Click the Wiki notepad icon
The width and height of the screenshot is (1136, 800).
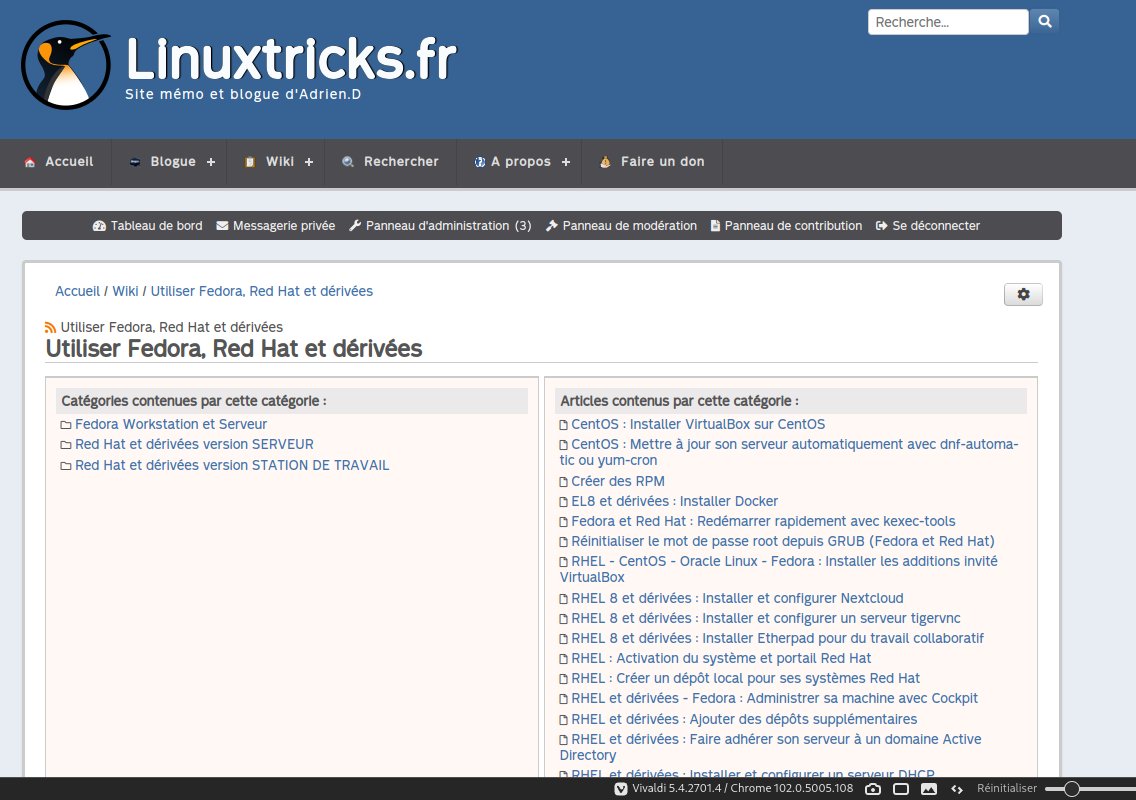250,162
